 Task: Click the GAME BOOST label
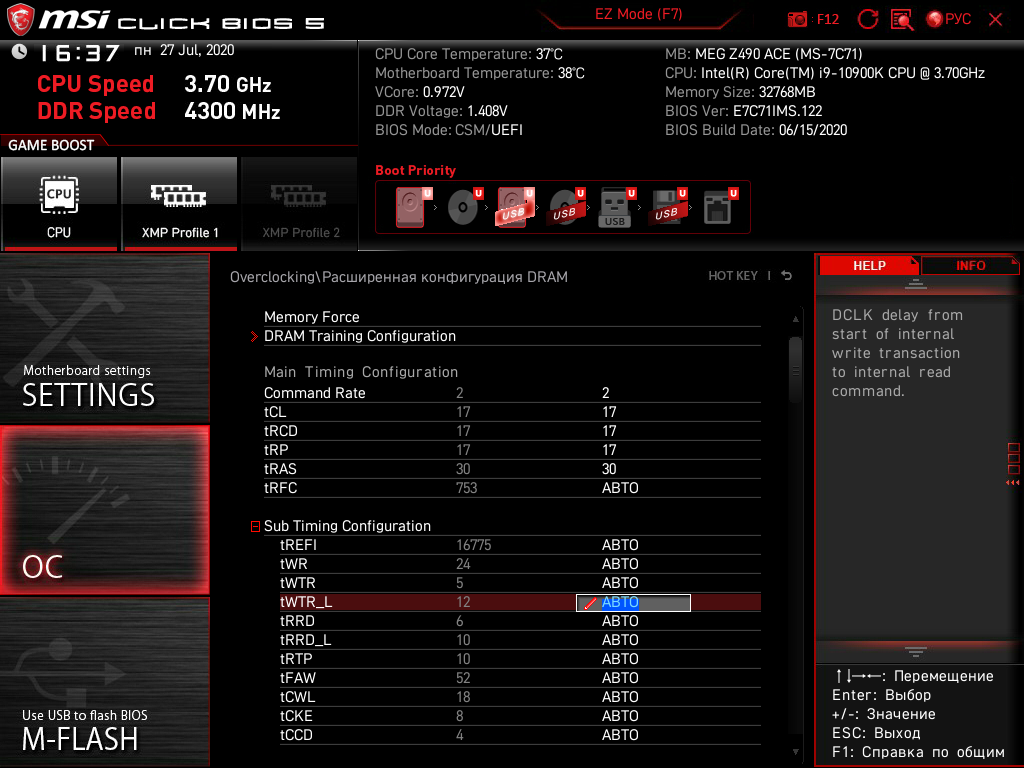(x=51, y=145)
